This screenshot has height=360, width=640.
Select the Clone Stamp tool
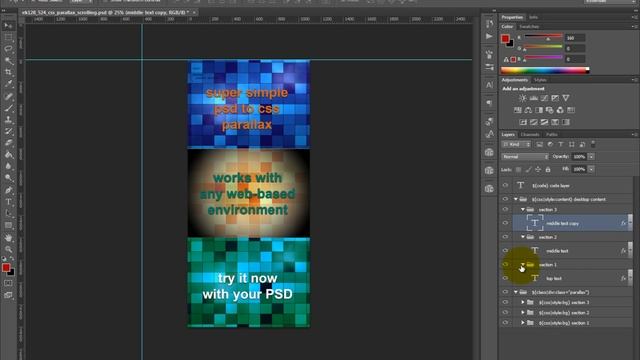[x=8, y=120]
